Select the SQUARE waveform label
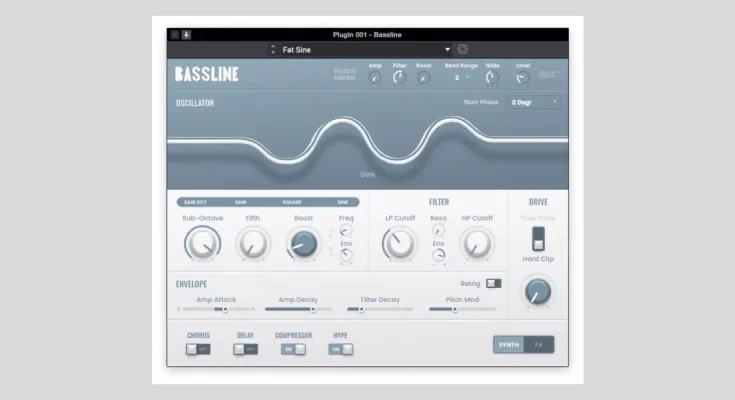735x400 pixels. coord(292,202)
